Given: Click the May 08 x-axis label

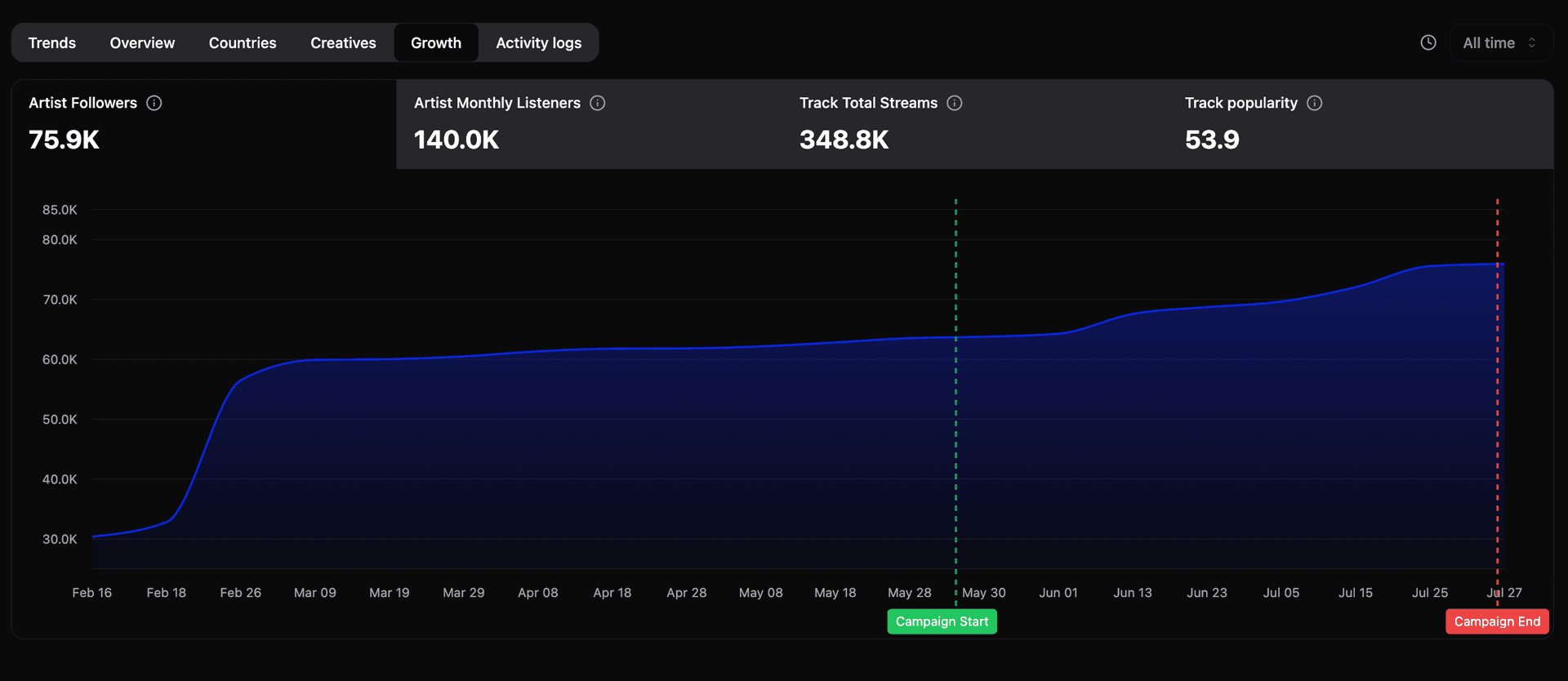Looking at the screenshot, I should tap(760, 593).
